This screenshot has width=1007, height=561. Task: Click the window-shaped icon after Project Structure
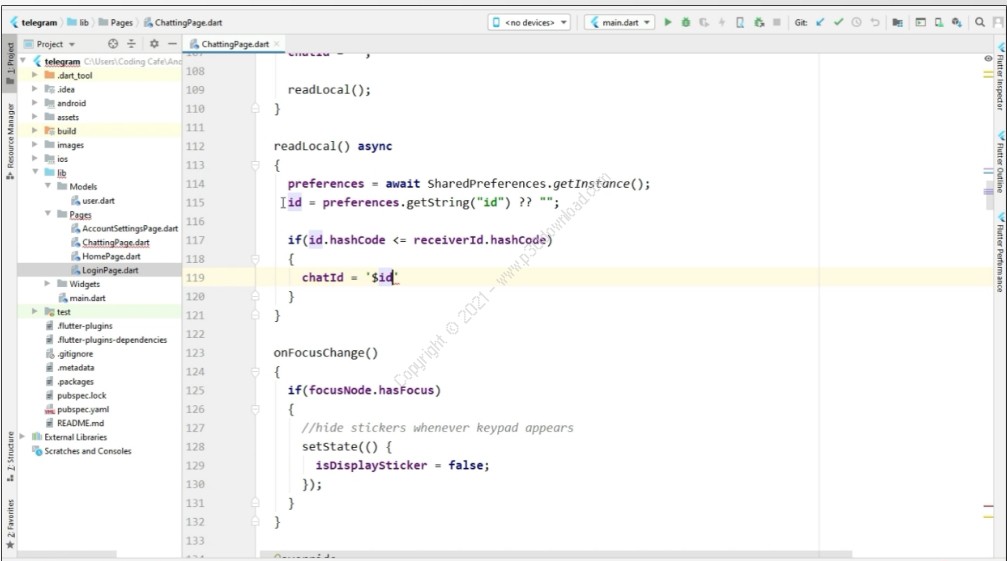tap(920, 22)
